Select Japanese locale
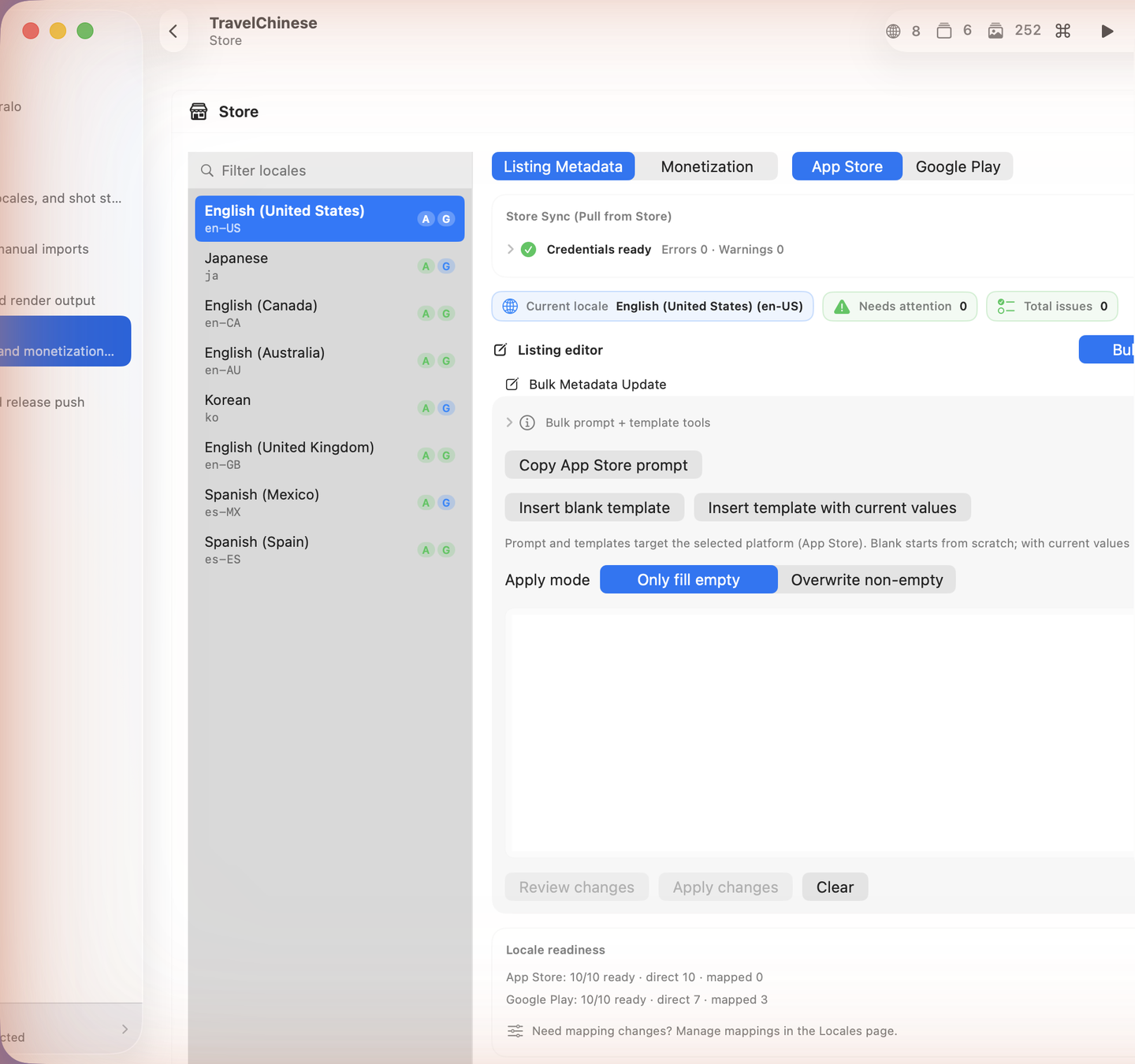This screenshot has height=1064, width=1135. pos(329,266)
